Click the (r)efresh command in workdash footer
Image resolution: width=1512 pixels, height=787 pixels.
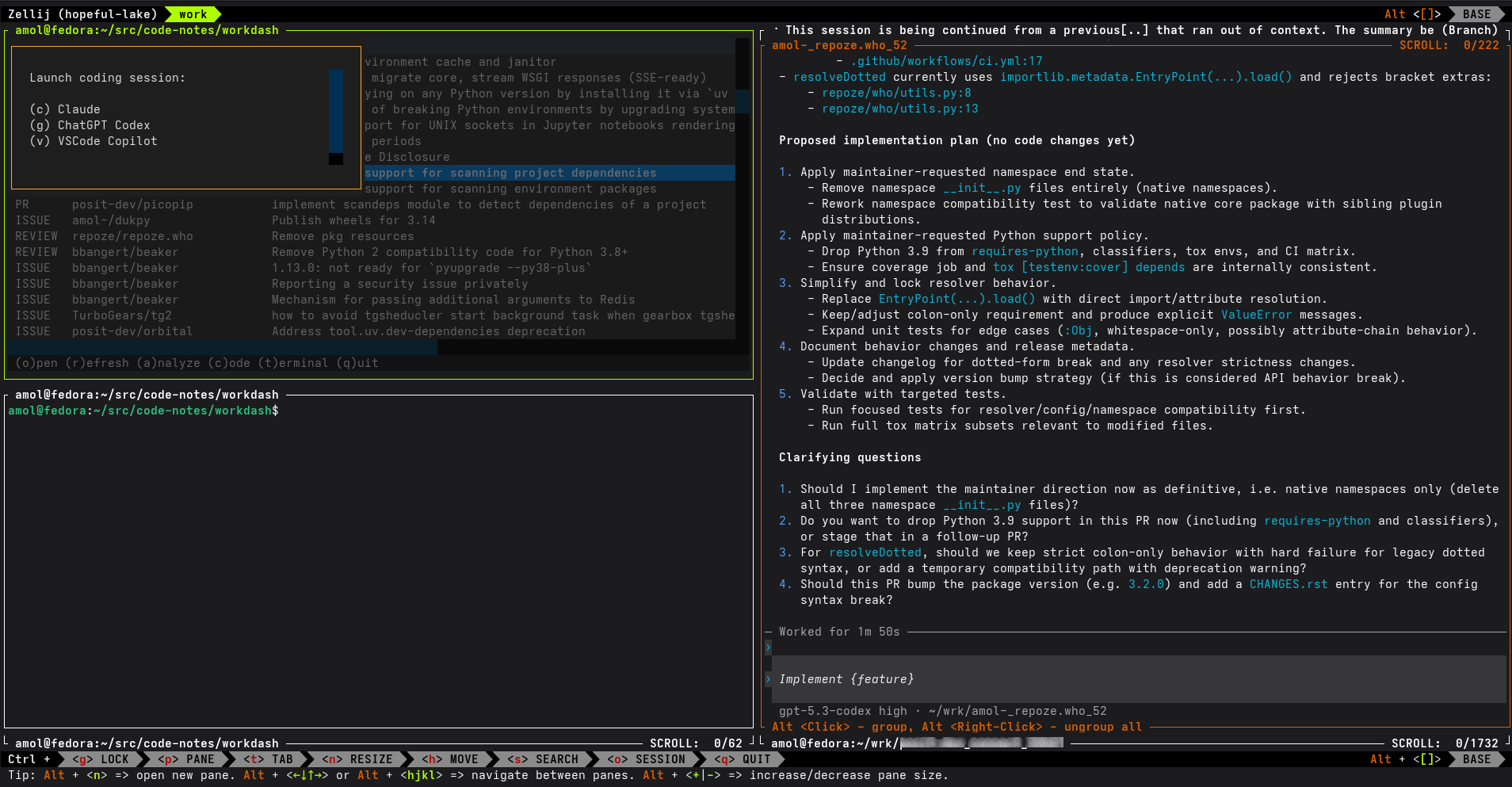[97, 363]
